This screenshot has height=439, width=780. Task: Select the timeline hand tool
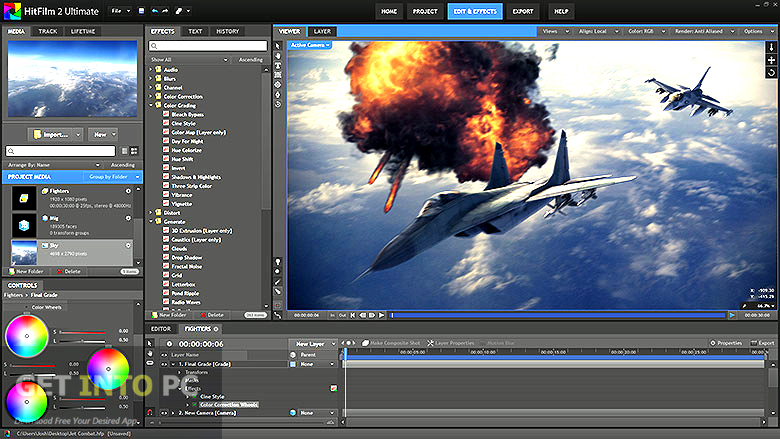(x=150, y=353)
